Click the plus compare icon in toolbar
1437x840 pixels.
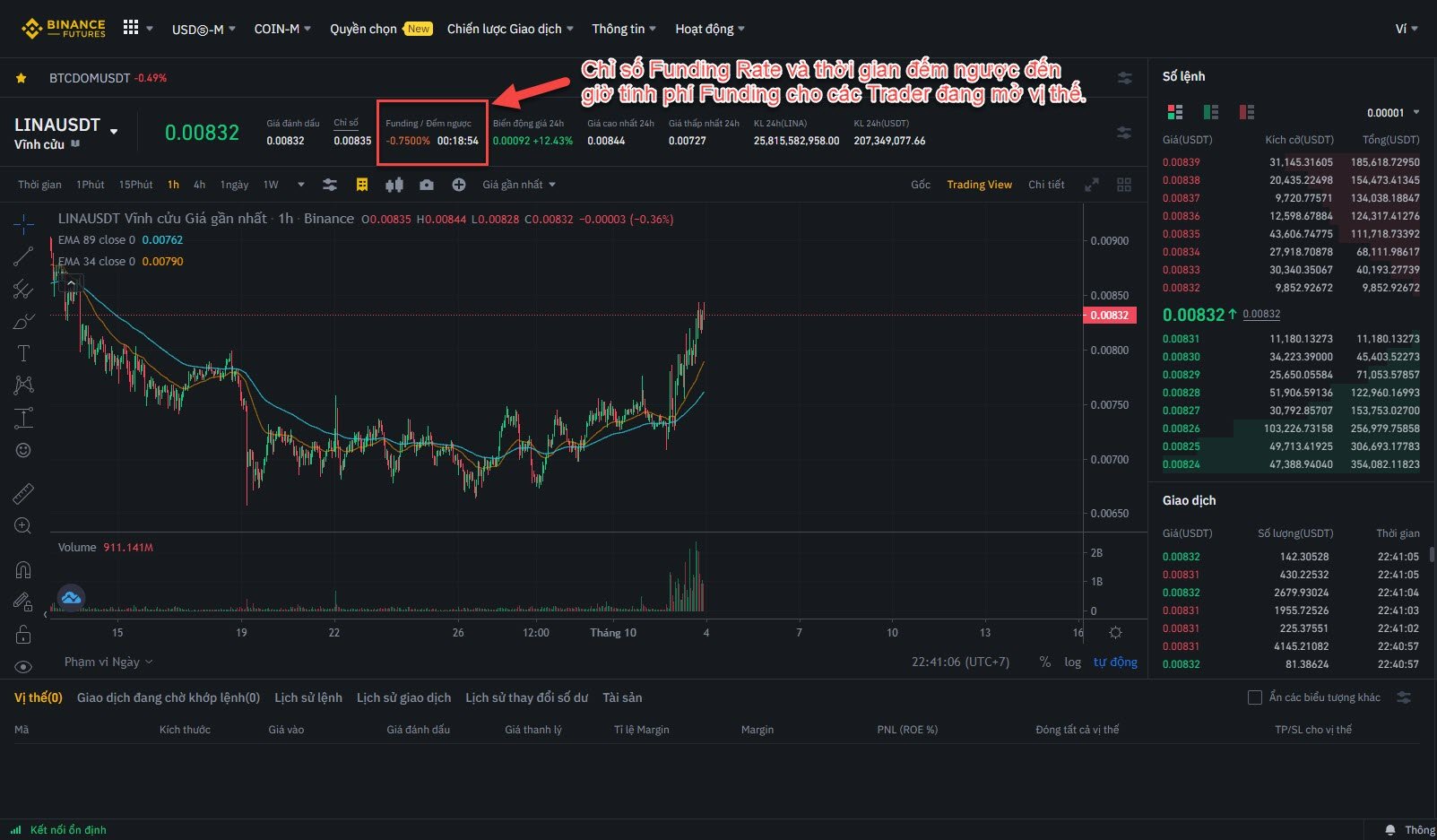(x=459, y=185)
